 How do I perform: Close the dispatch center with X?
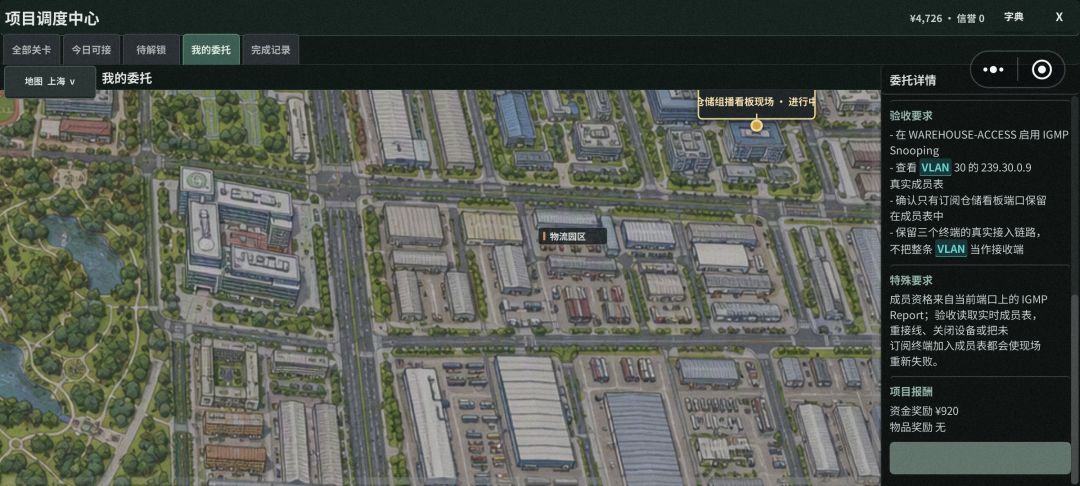(x=1059, y=17)
